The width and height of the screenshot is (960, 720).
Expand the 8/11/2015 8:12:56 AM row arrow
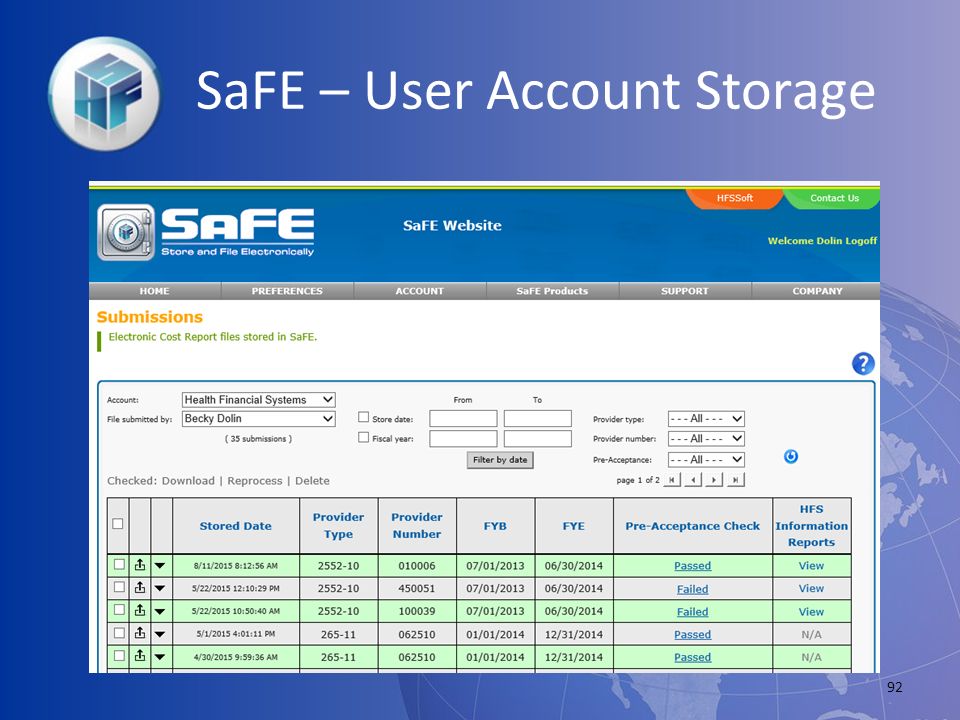160,566
